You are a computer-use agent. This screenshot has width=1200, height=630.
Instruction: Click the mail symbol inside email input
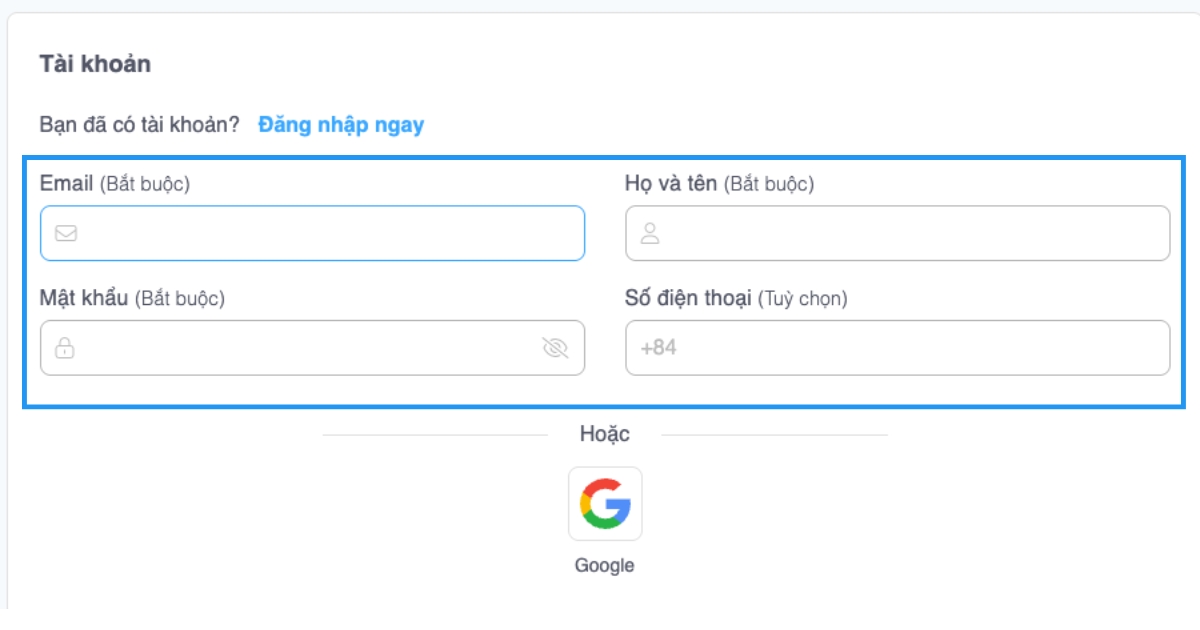click(64, 233)
